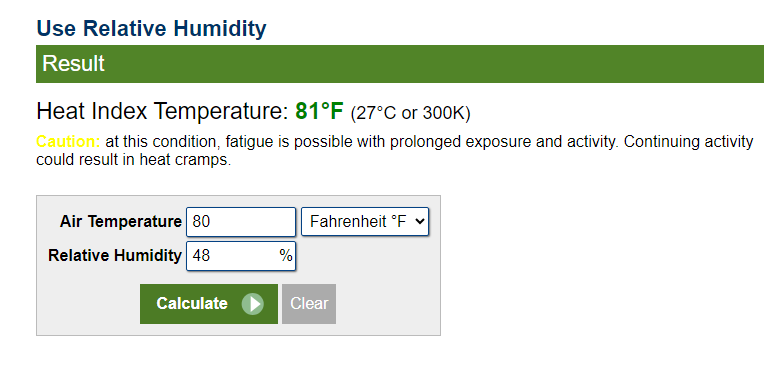Focus the Relative Humidity input field
Screen dimensions: 774x372
tap(241, 256)
